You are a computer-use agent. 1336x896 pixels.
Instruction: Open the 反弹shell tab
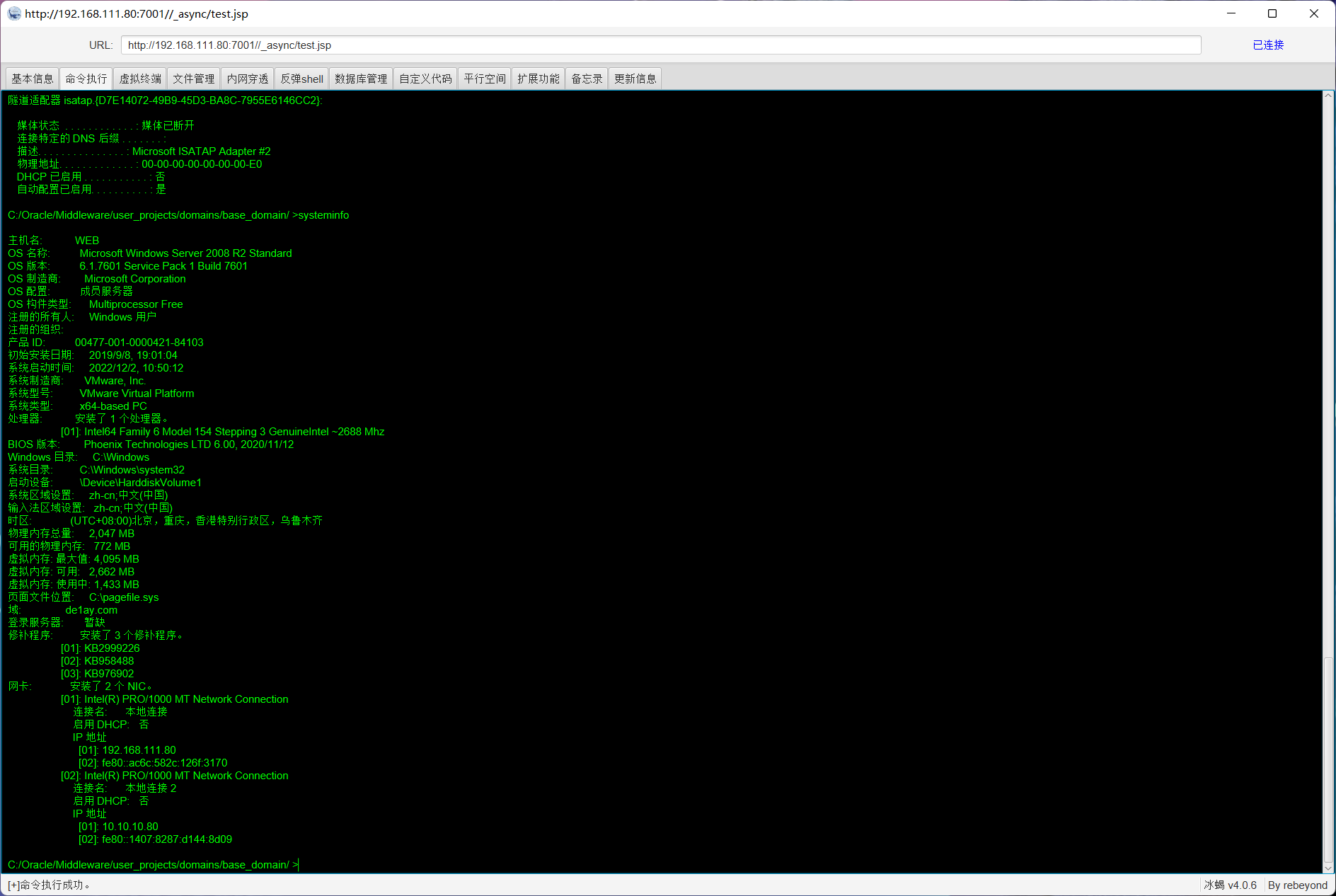[x=302, y=79]
